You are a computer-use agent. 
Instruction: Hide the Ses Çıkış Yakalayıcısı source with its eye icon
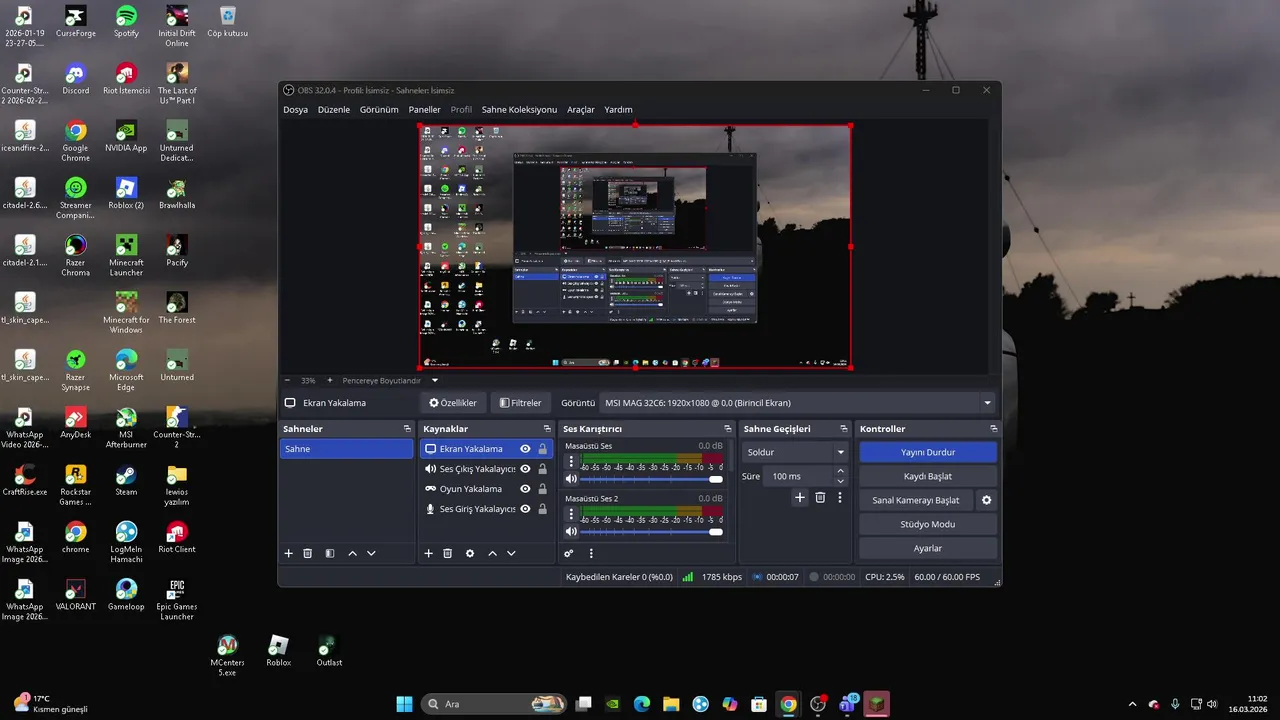pos(525,469)
